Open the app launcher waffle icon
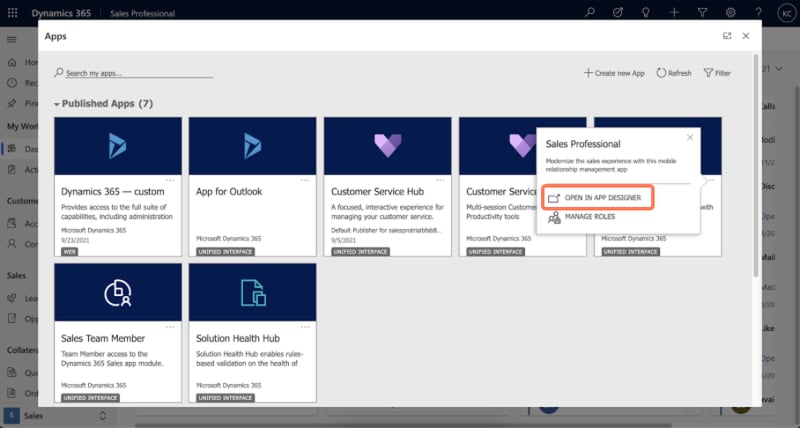 pos(12,12)
